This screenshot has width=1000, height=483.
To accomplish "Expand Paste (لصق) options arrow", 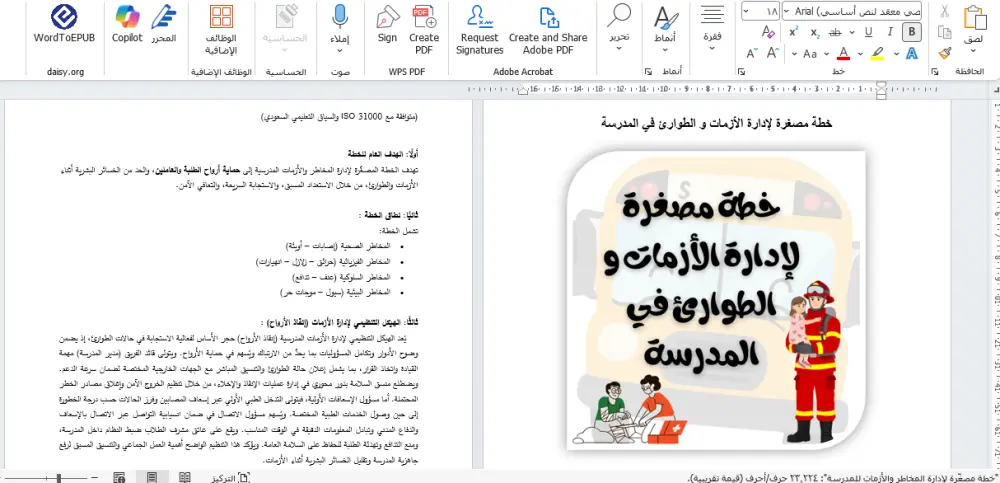I will [974, 51].
